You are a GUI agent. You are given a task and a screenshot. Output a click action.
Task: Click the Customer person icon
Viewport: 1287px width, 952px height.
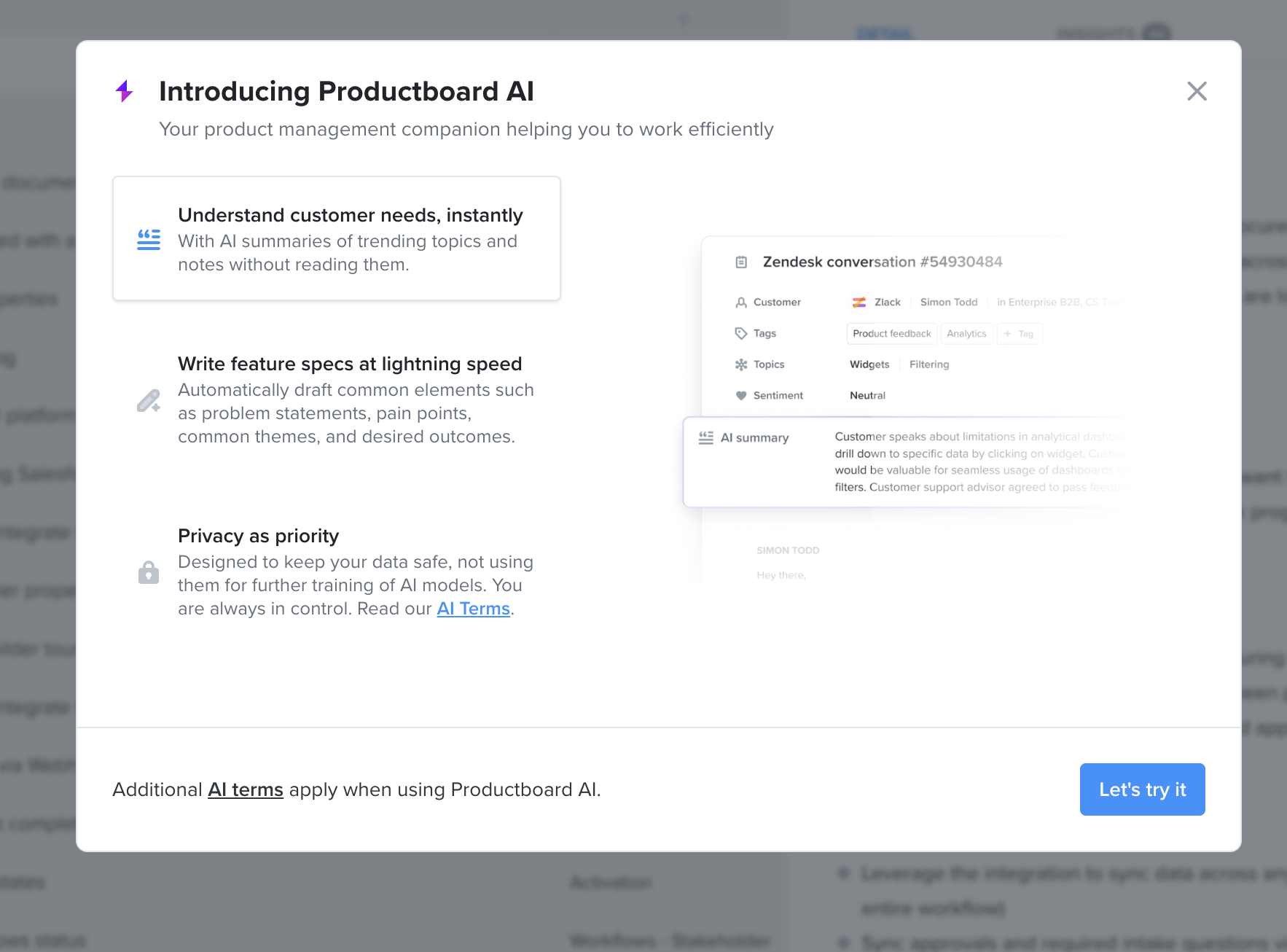pyautogui.click(x=741, y=303)
